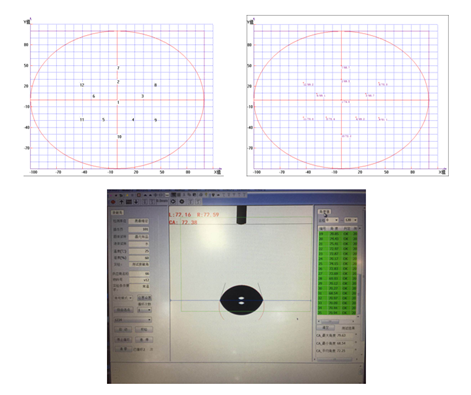Click the tab button atop right results panel
Screen dimensions: 471x395
click(325, 212)
